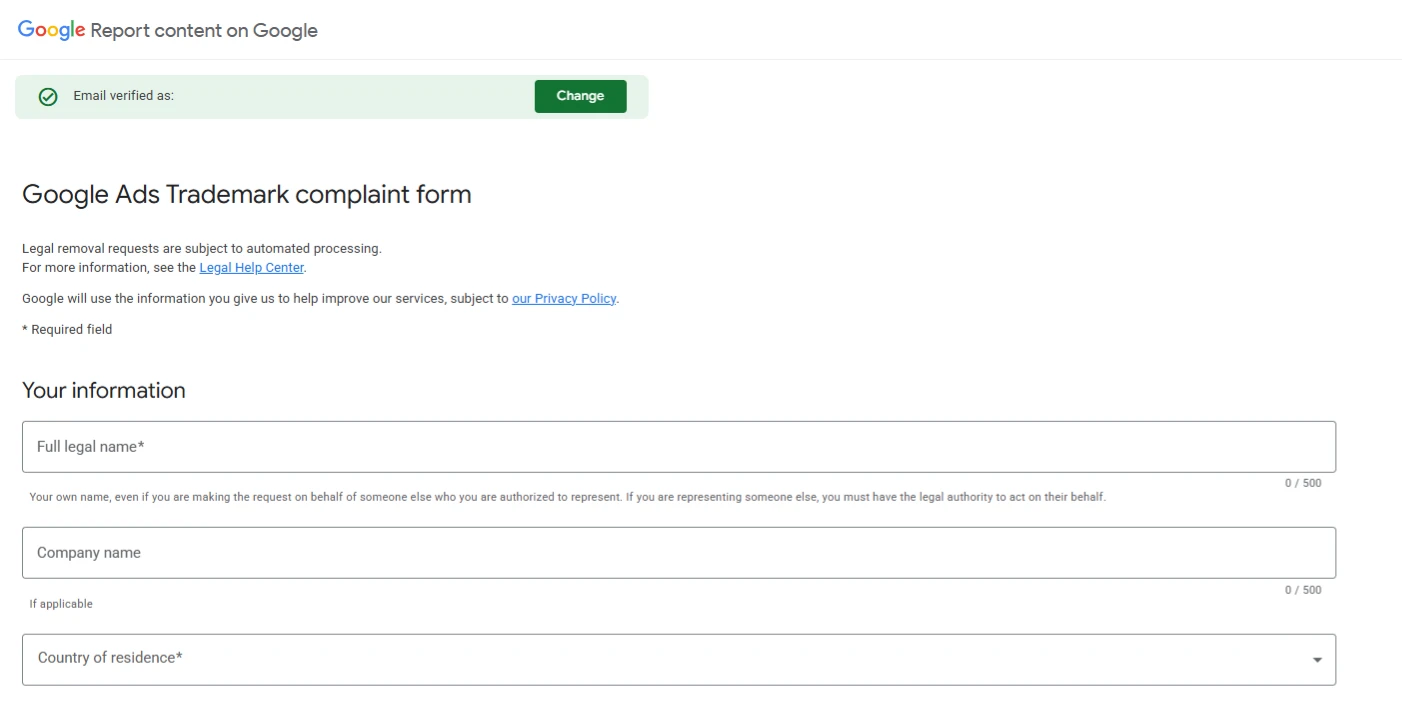1402x715 pixels.
Task: Open the our Privacy Policy link
Action: click(x=564, y=299)
